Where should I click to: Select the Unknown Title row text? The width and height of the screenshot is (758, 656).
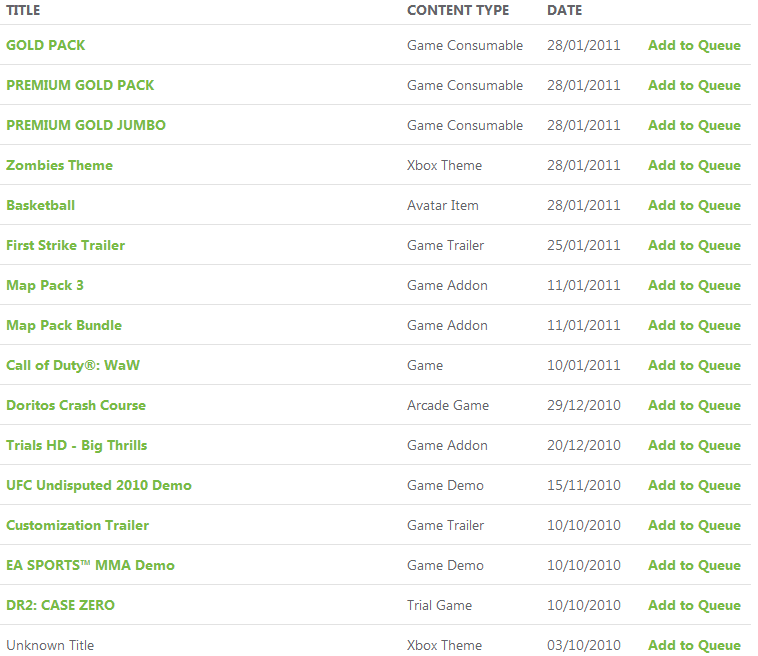[x=50, y=645]
